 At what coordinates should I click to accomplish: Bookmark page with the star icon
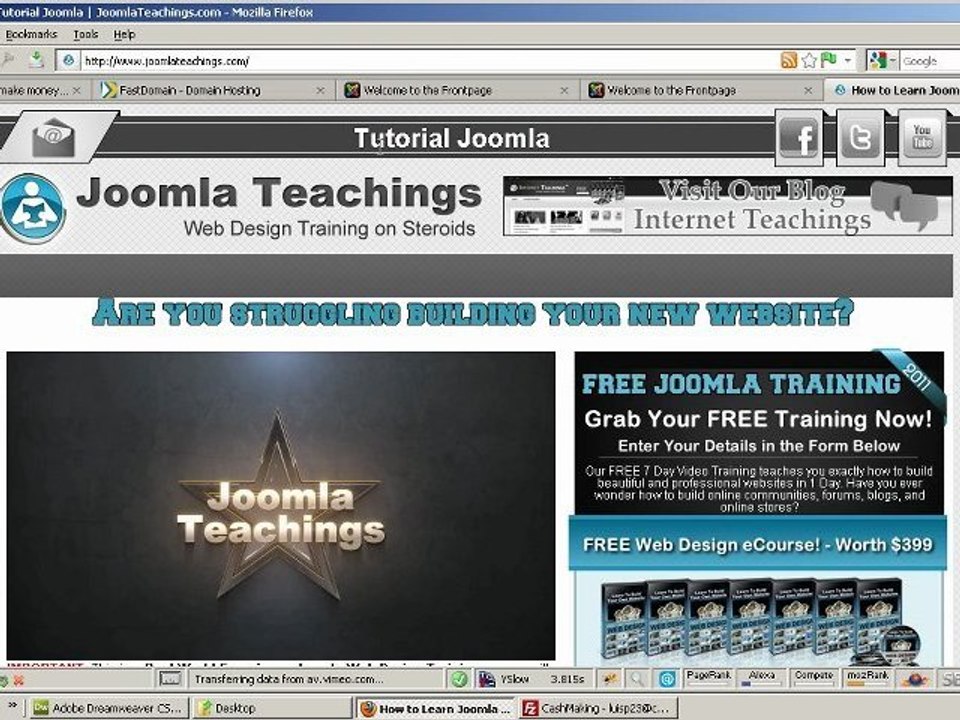[809, 60]
